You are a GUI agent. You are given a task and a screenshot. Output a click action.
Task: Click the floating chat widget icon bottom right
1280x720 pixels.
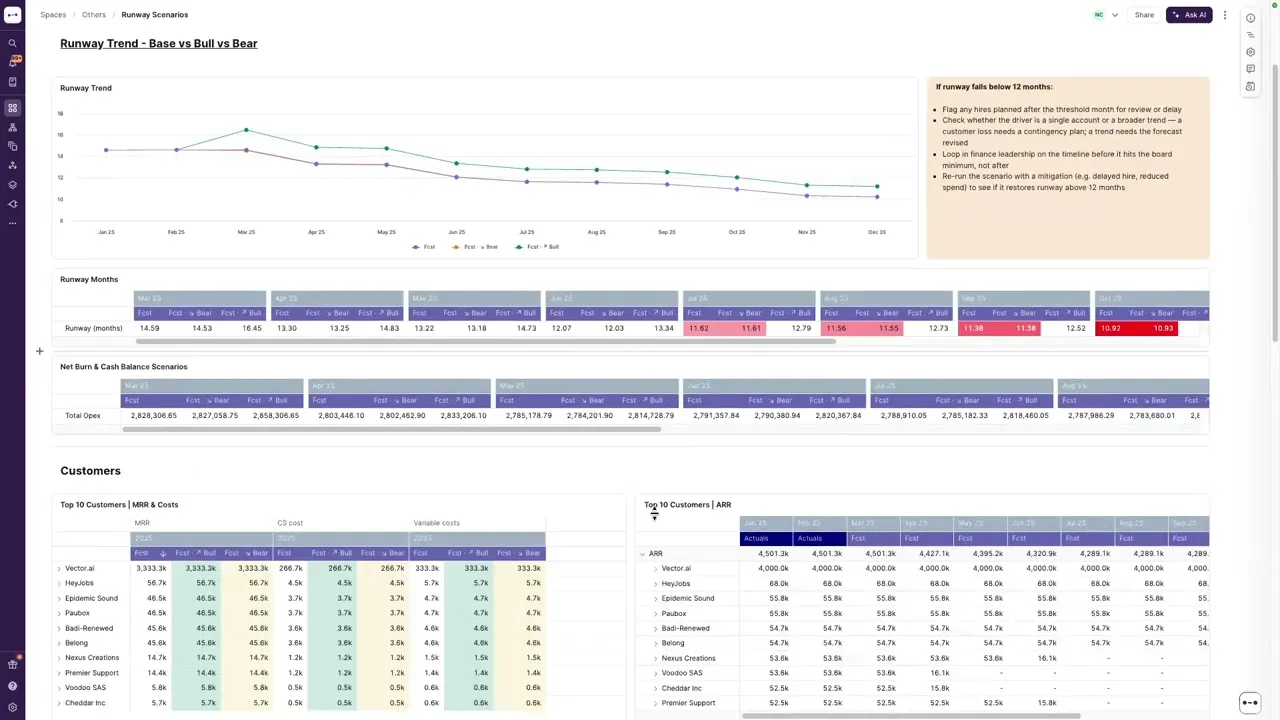[x=1249, y=703]
